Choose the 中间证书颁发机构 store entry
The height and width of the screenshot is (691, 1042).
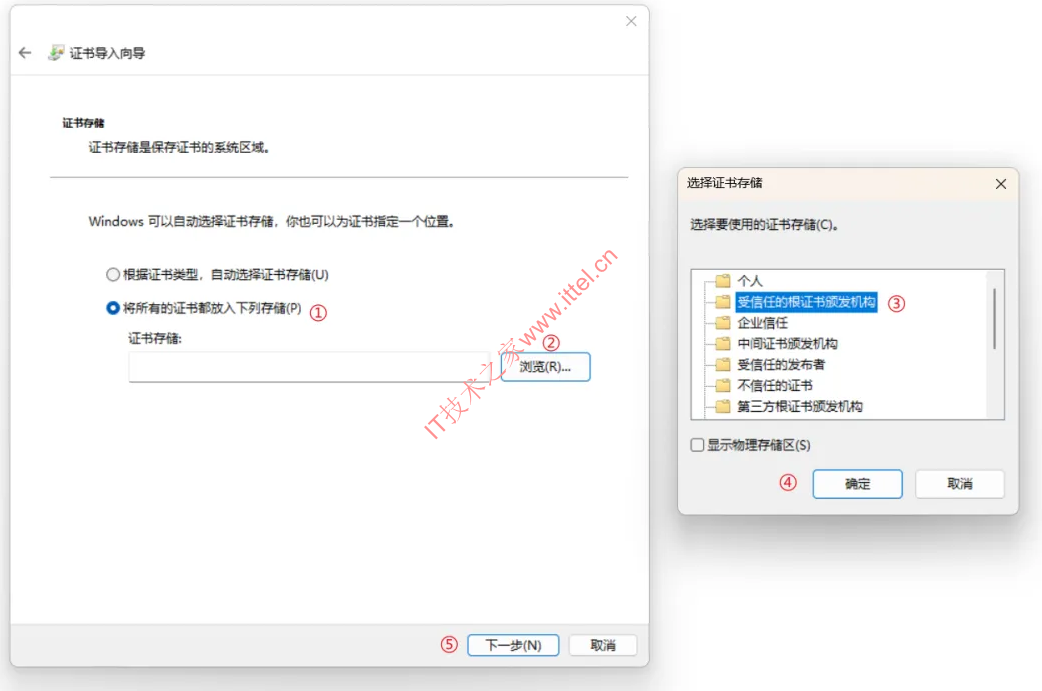787,344
